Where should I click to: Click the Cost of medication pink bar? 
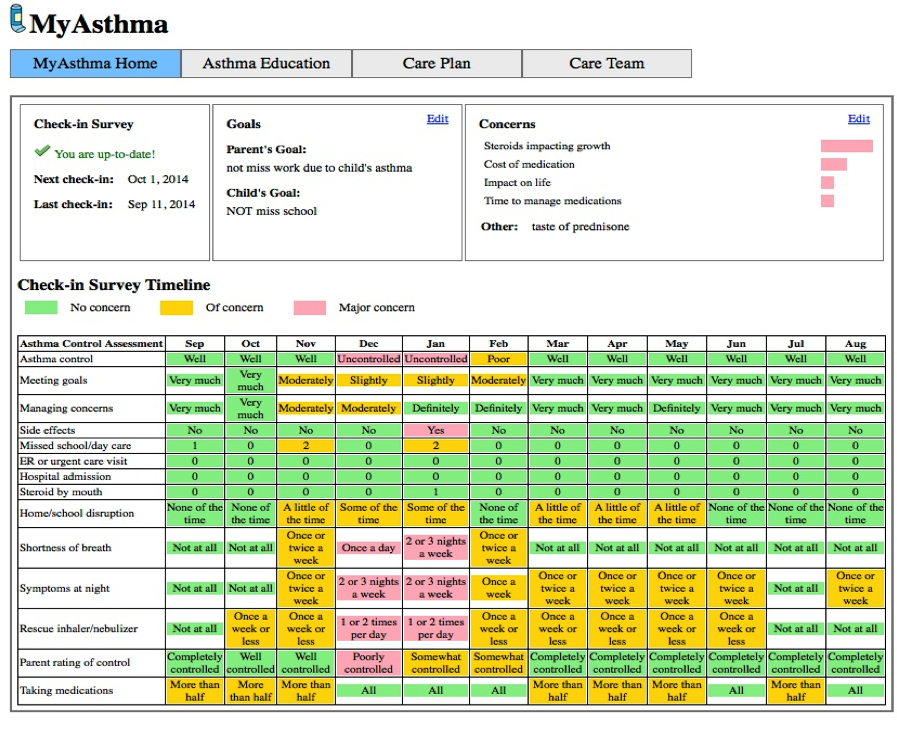[x=833, y=164]
